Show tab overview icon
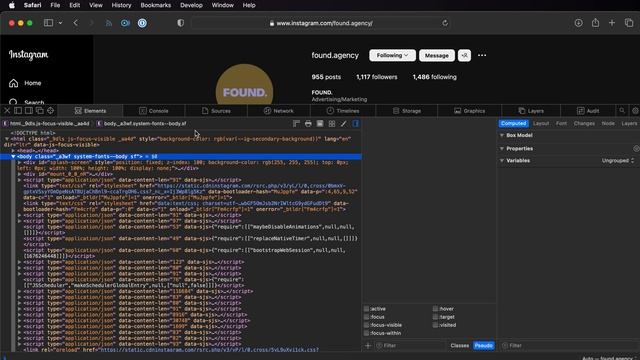The width and height of the screenshot is (640, 360). click(x=629, y=23)
